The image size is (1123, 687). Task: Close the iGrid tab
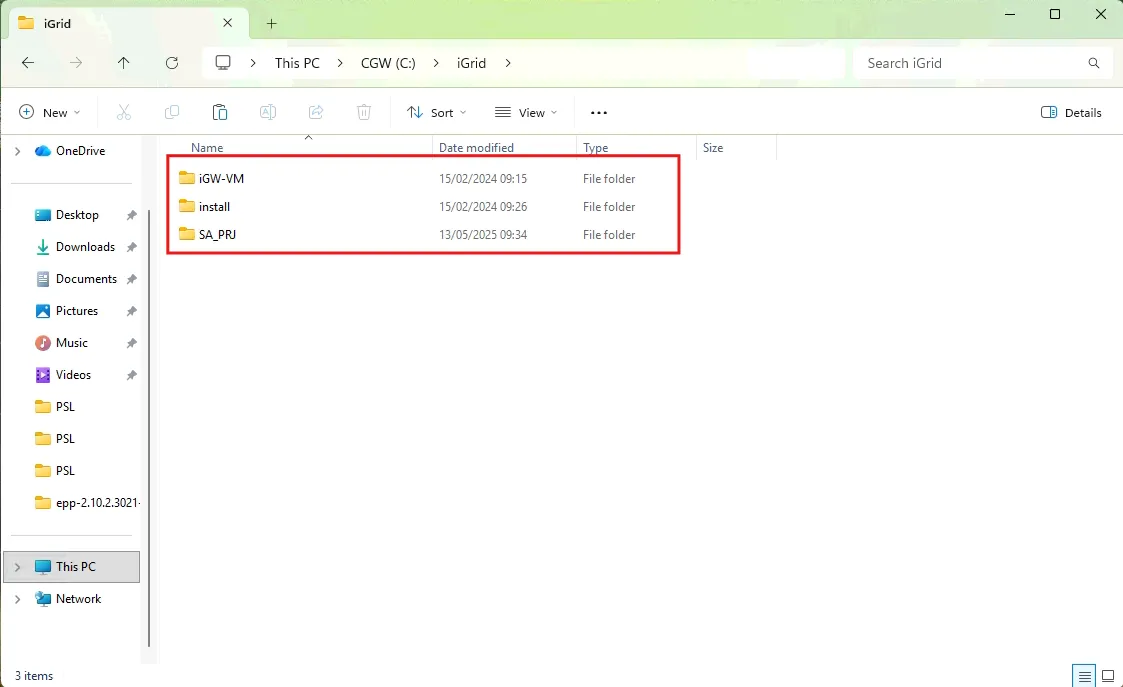[x=228, y=23]
